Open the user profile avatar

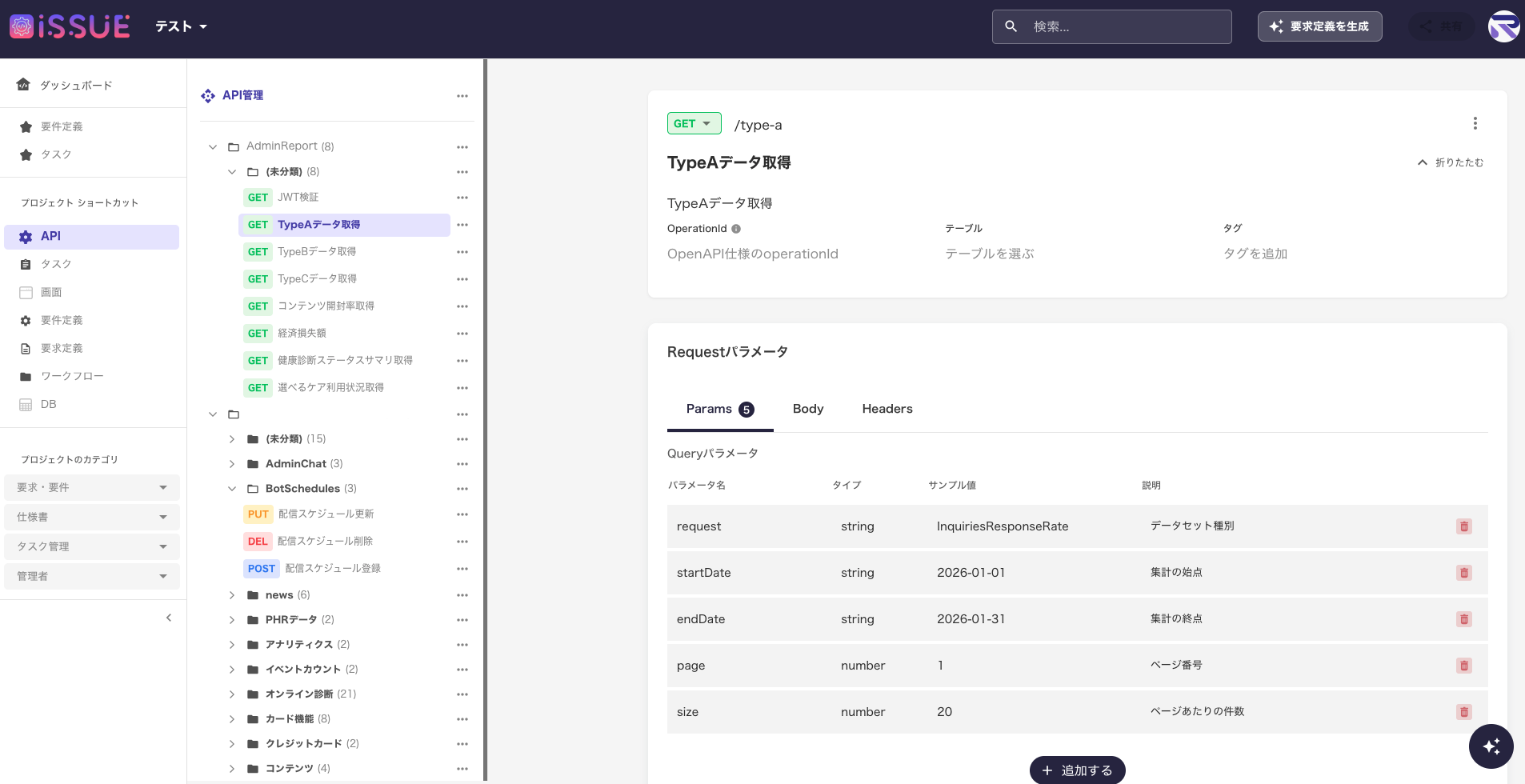(x=1503, y=26)
